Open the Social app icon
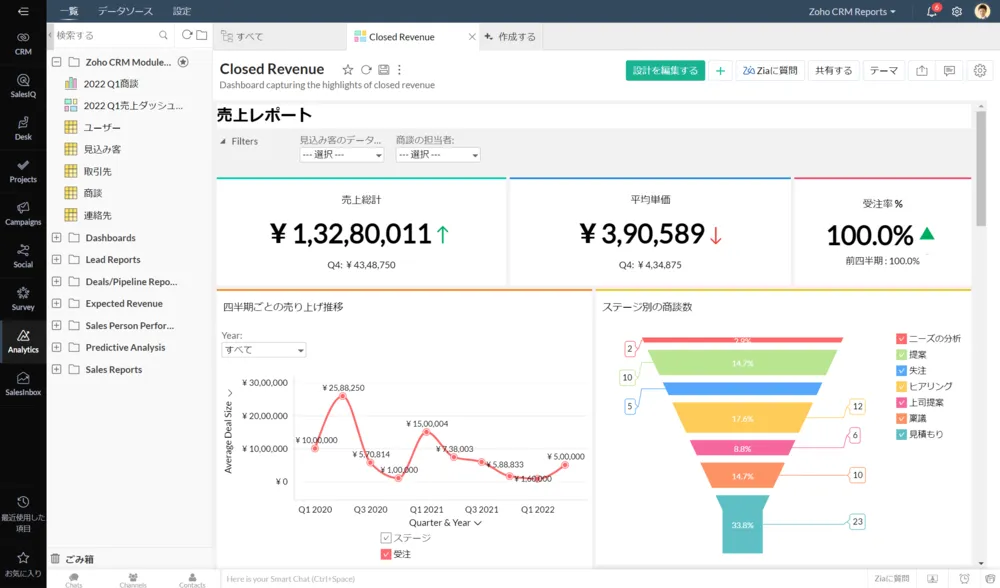Viewport: 1000px width, 588px height. pos(23,256)
